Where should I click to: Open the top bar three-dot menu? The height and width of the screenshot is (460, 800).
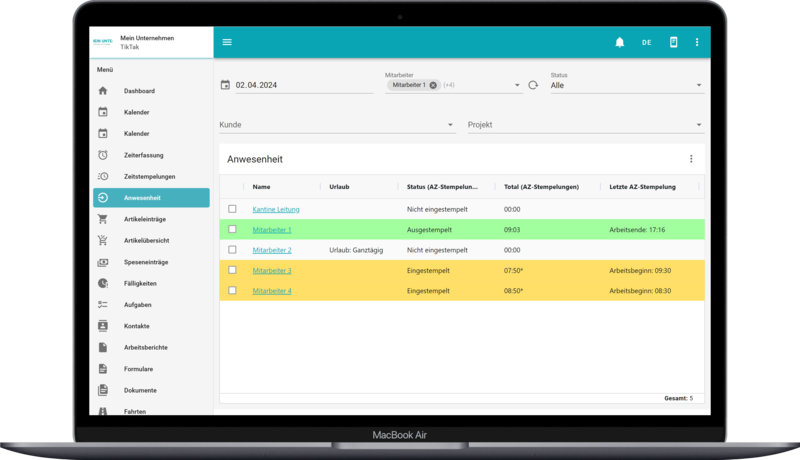(697, 42)
